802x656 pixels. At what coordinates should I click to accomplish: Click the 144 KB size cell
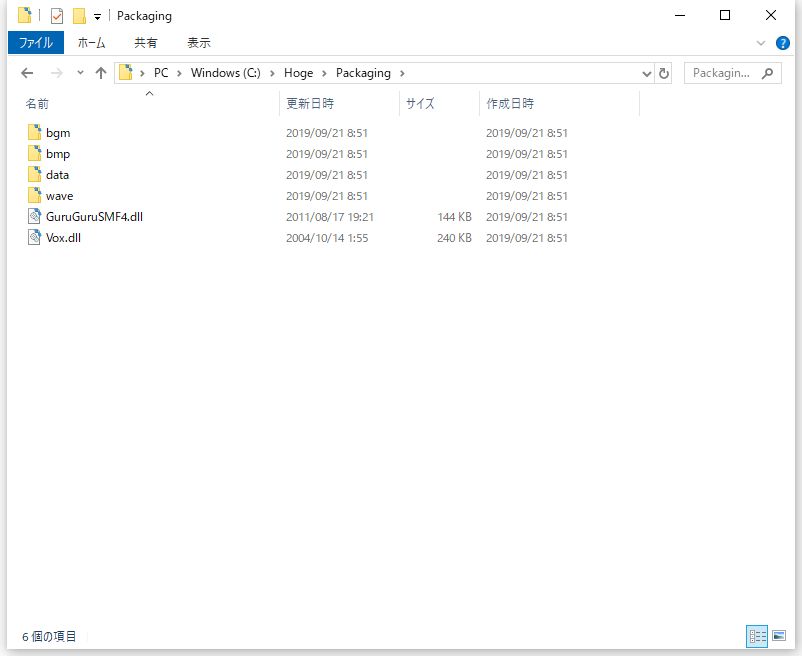coord(454,217)
